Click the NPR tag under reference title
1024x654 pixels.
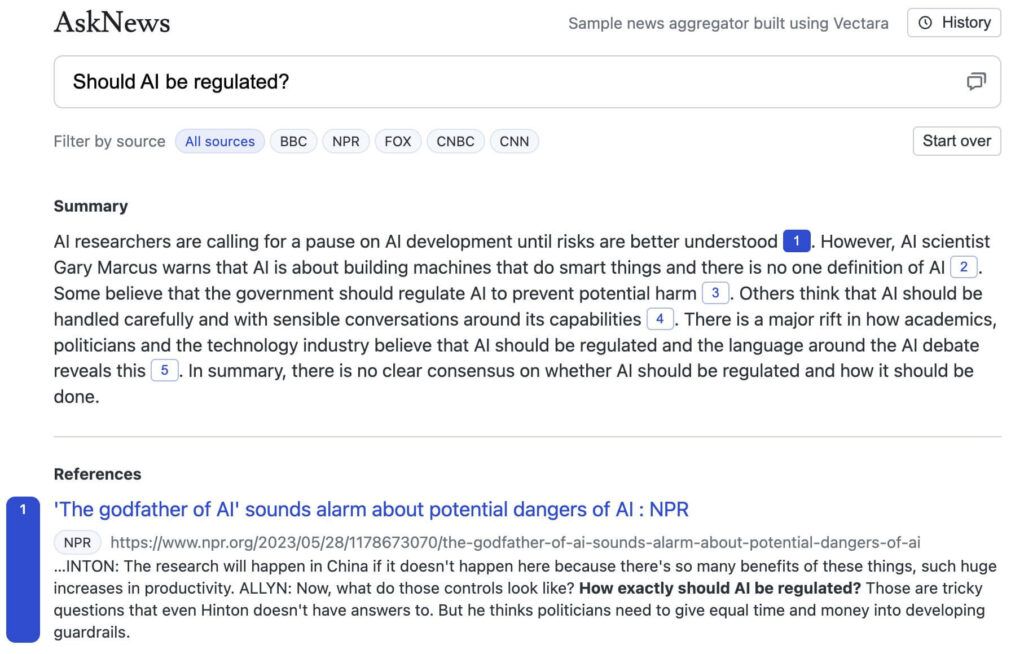(x=77, y=543)
